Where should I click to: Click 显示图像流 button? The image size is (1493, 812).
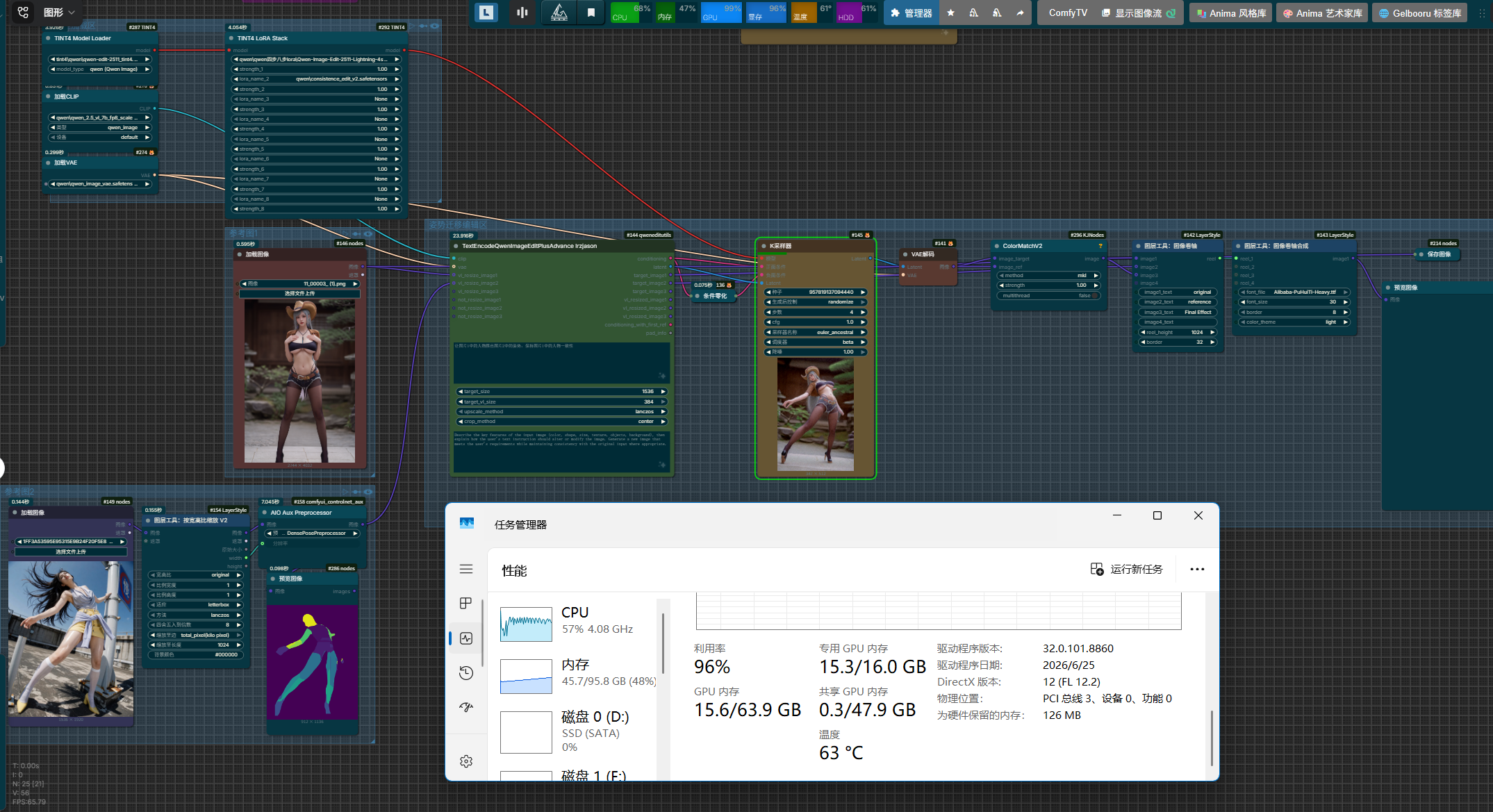click(1138, 13)
